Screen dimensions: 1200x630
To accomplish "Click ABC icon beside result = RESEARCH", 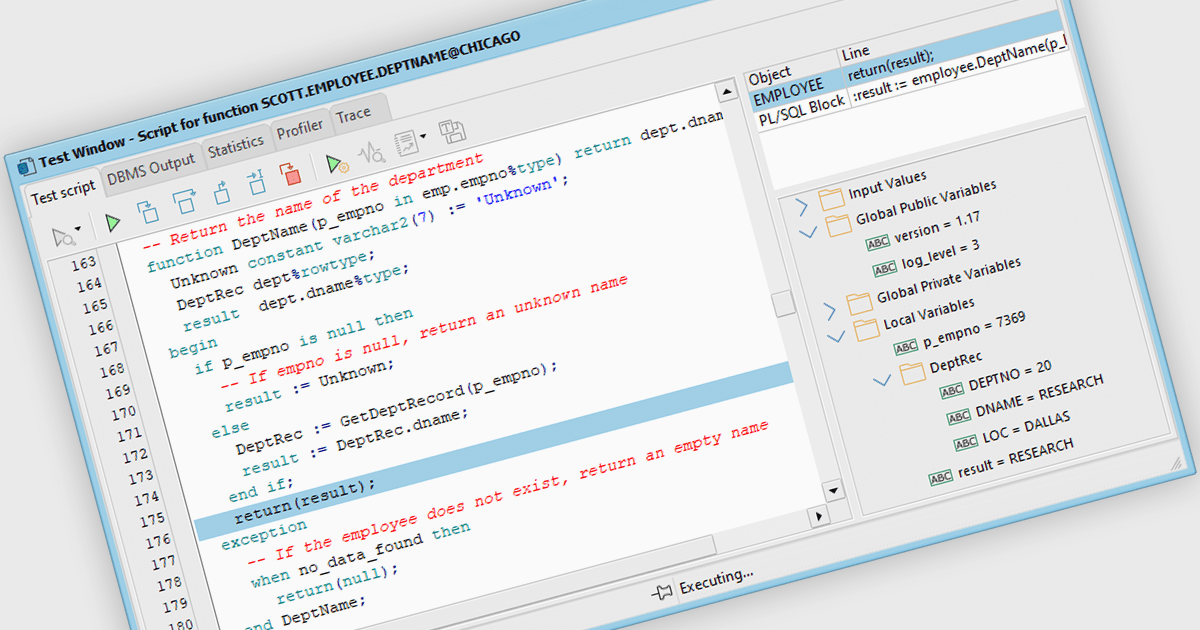I will 941,478.
